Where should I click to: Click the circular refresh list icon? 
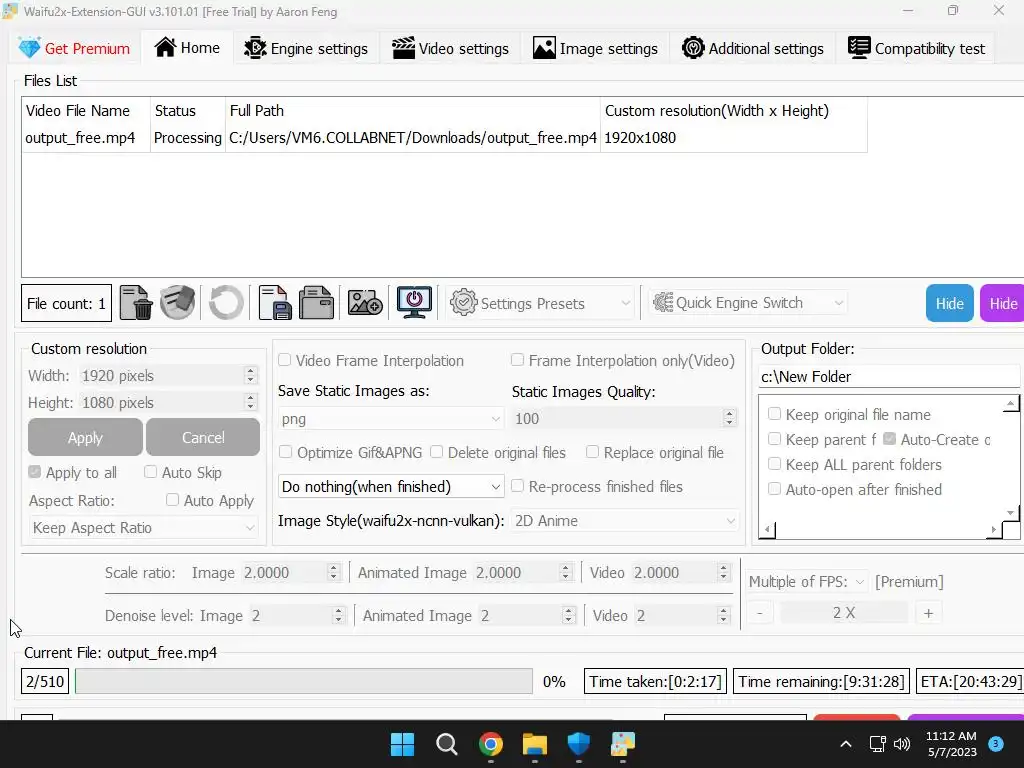(x=226, y=303)
